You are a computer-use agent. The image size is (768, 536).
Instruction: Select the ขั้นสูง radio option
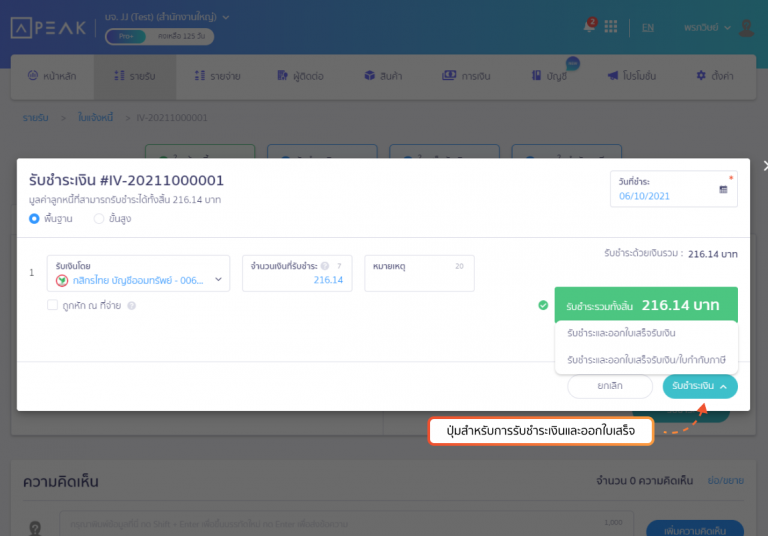point(98,218)
